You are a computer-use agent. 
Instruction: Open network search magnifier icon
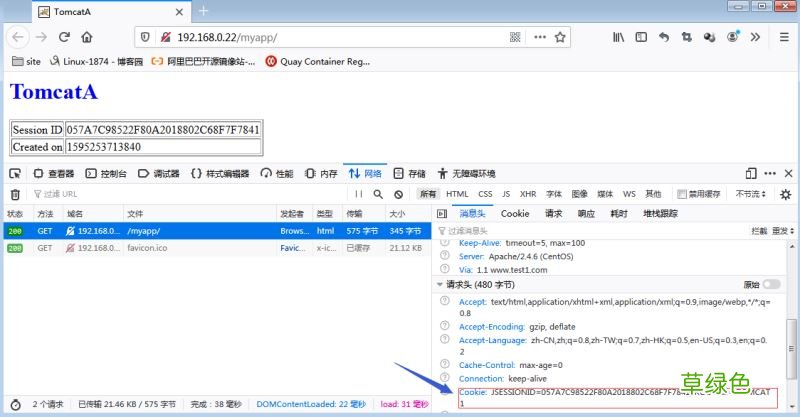point(378,194)
